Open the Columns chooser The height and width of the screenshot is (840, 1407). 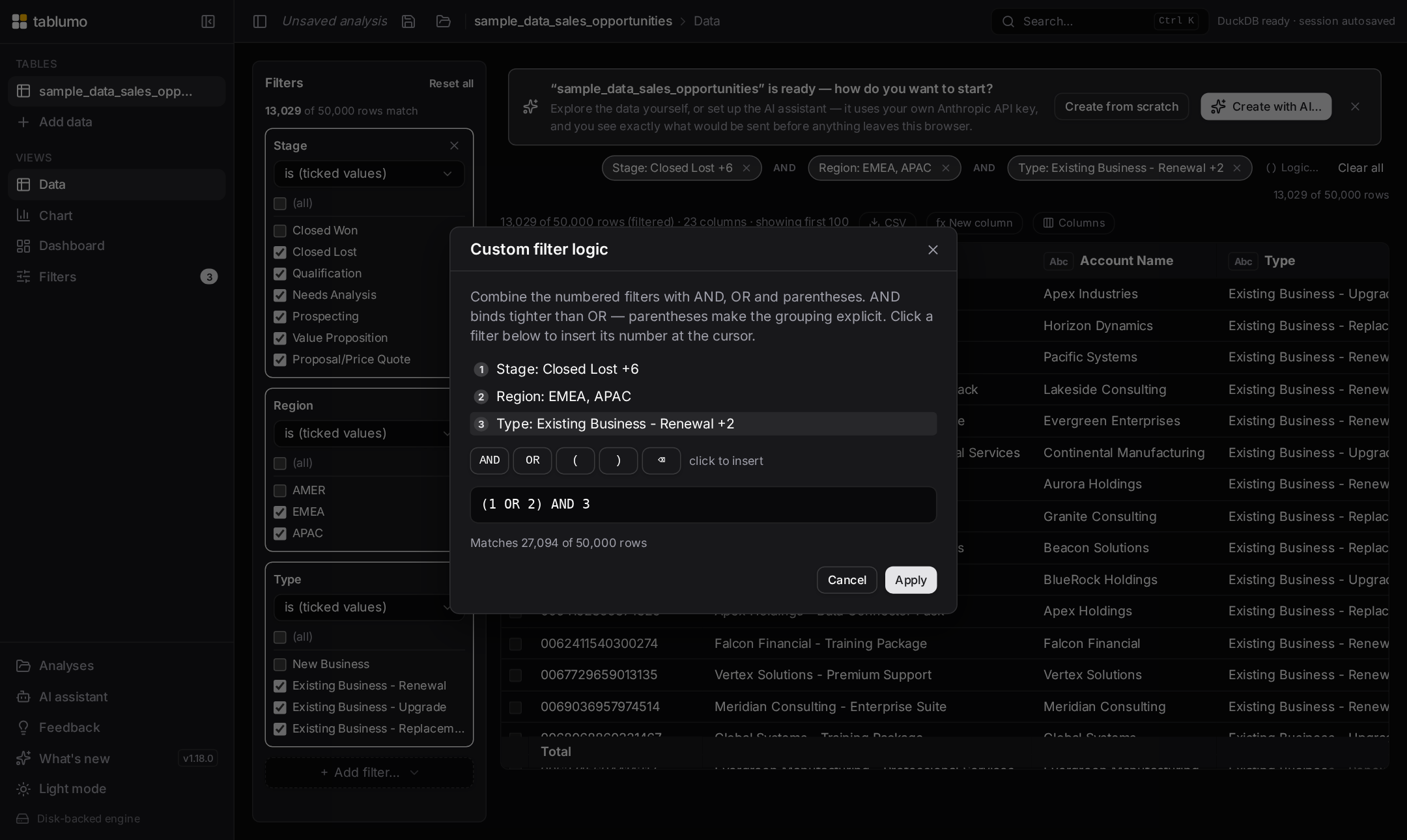(1073, 223)
